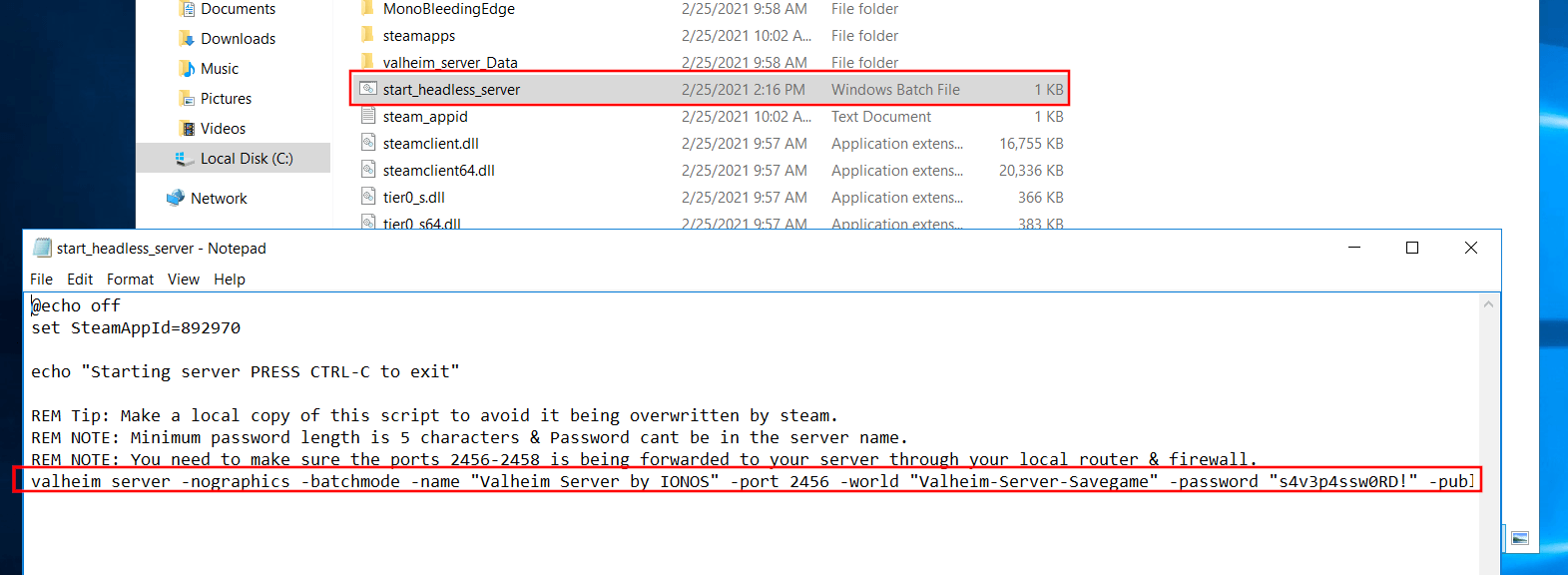This screenshot has height=575, width=1568.
Task: Select Pictures in the navigation pane
Action: [226, 99]
